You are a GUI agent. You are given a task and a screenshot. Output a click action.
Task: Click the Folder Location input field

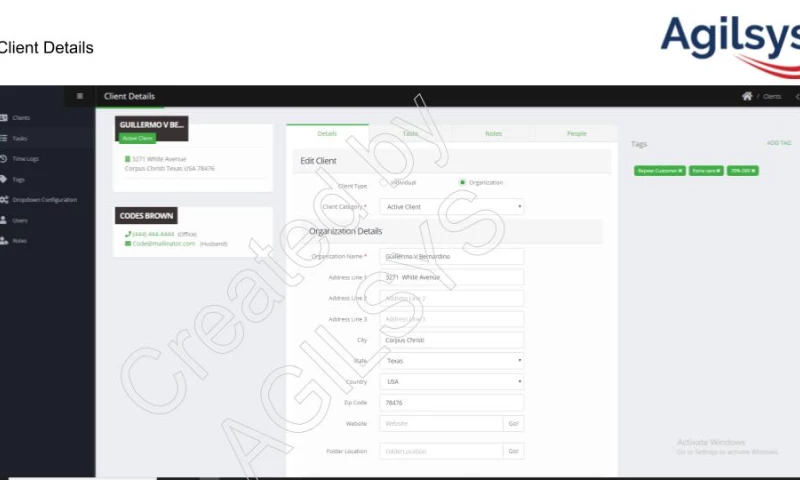[x=441, y=451]
